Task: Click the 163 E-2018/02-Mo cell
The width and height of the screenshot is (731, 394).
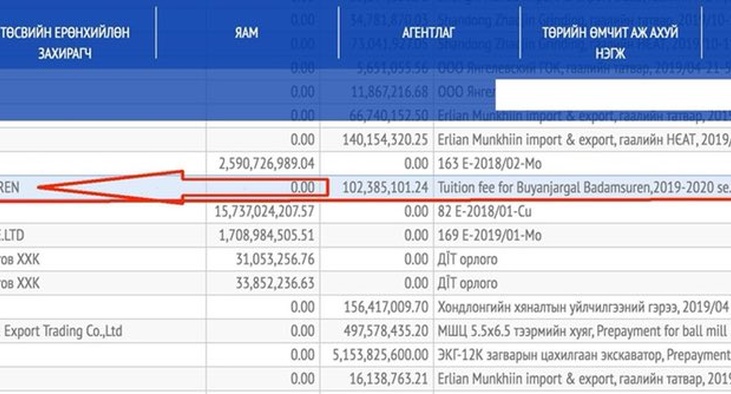Action: (490, 164)
